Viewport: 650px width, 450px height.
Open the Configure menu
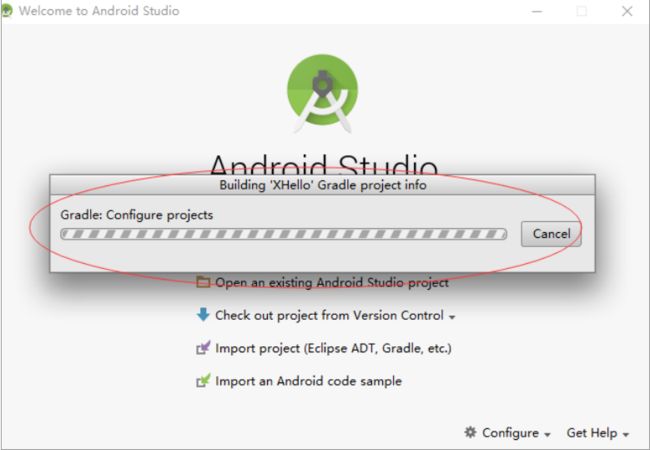click(510, 433)
